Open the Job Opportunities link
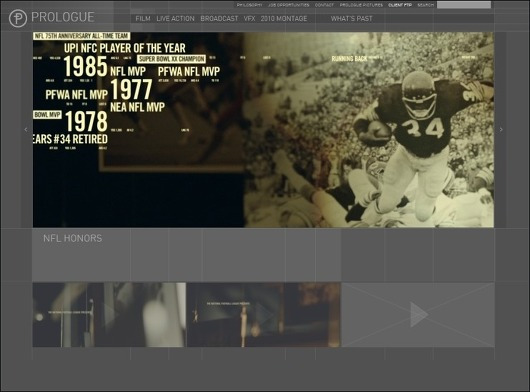530x392 pixels. point(288,5)
